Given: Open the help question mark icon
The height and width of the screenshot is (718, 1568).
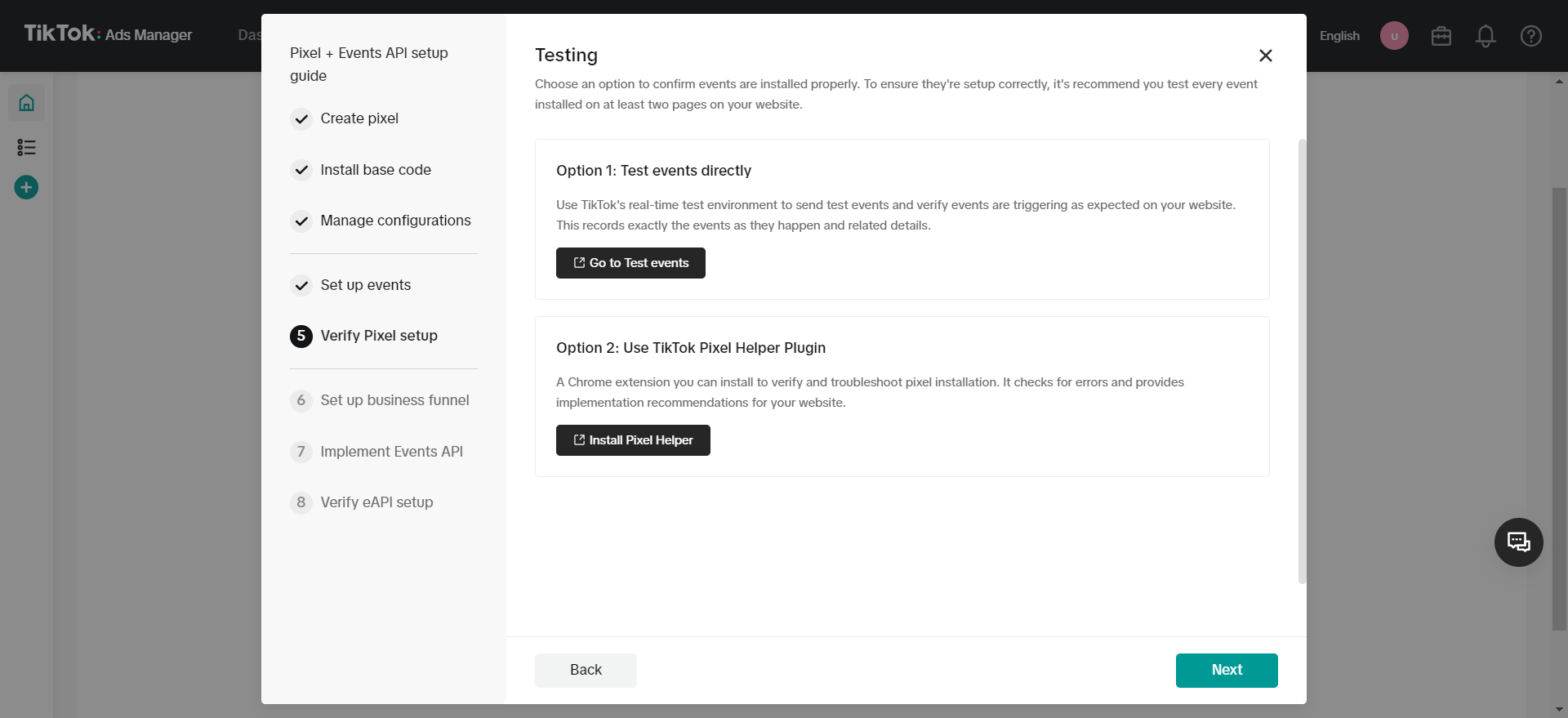Looking at the screenshot, I should (x=1530, y=36).
